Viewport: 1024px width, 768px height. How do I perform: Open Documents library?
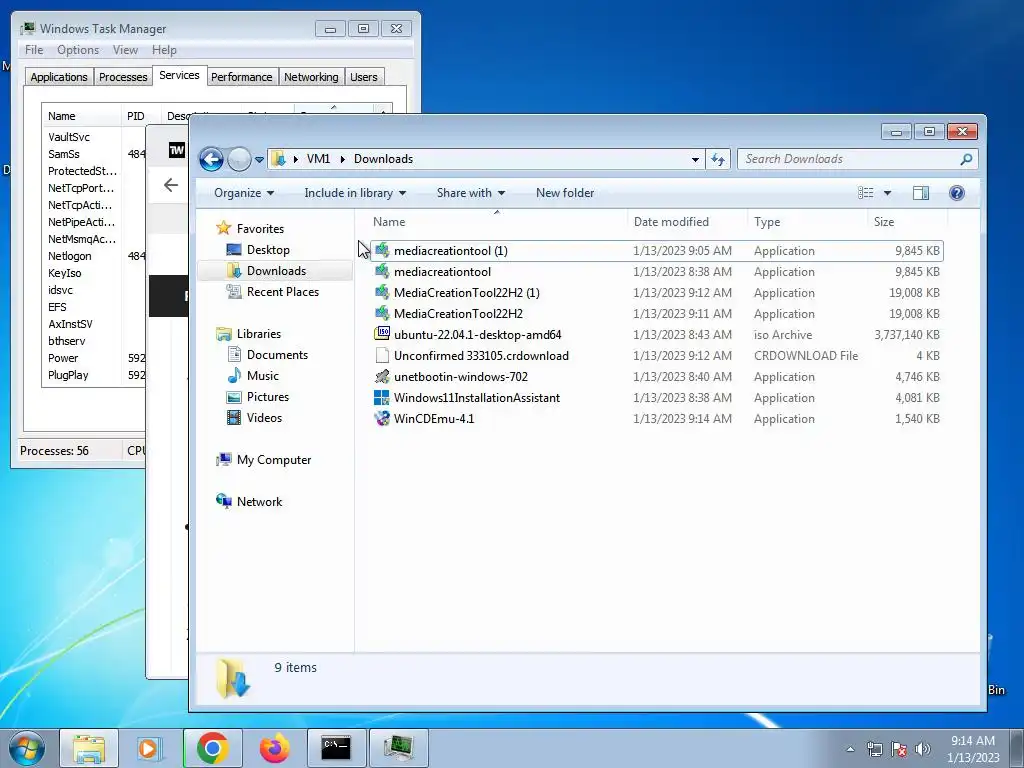277,355
